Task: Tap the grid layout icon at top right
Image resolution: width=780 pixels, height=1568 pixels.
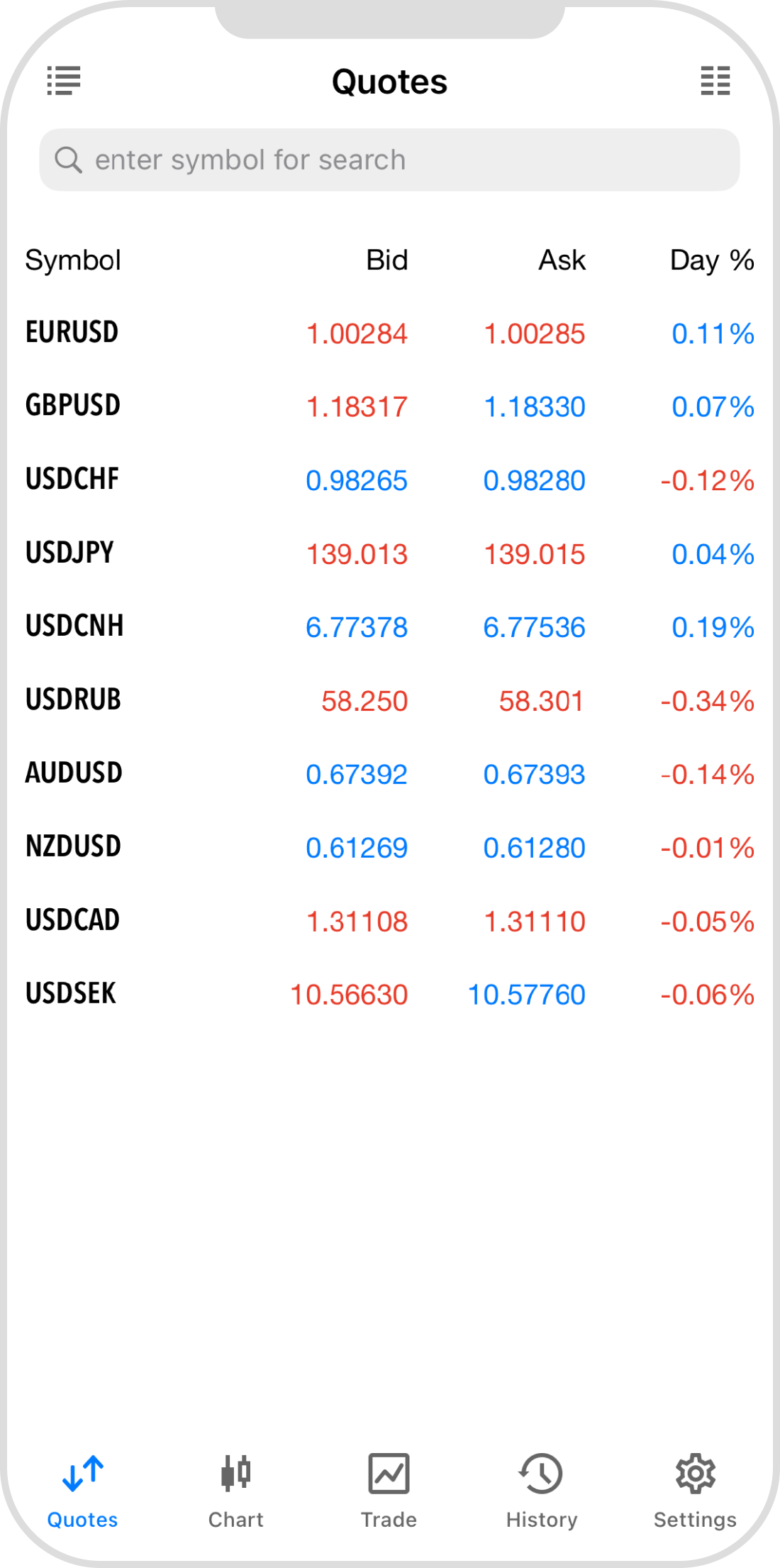Action: click(715, 81)
